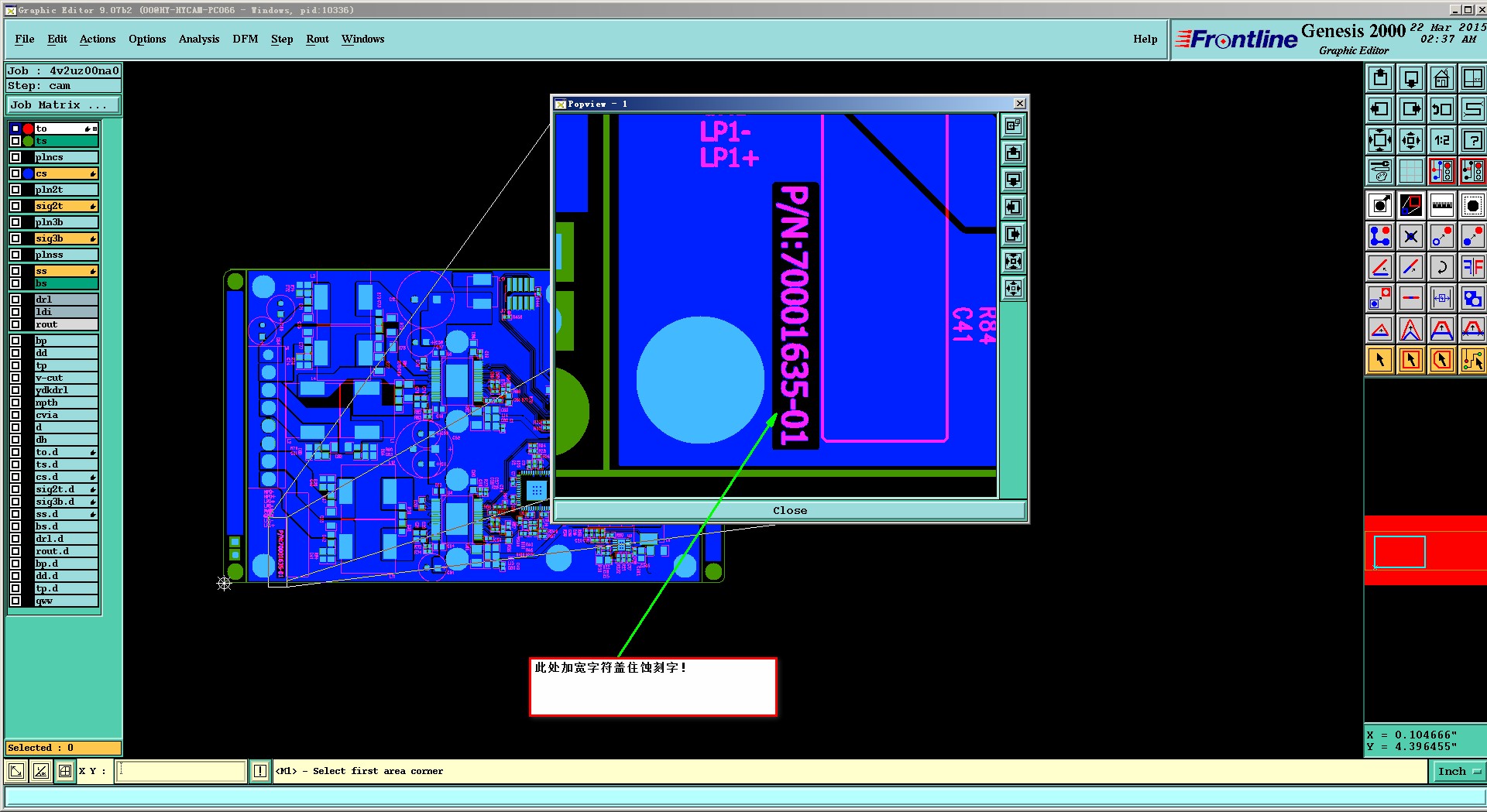Open the DFM menu
Screen dimensions: 1487x812
click(x=246, y=39)
